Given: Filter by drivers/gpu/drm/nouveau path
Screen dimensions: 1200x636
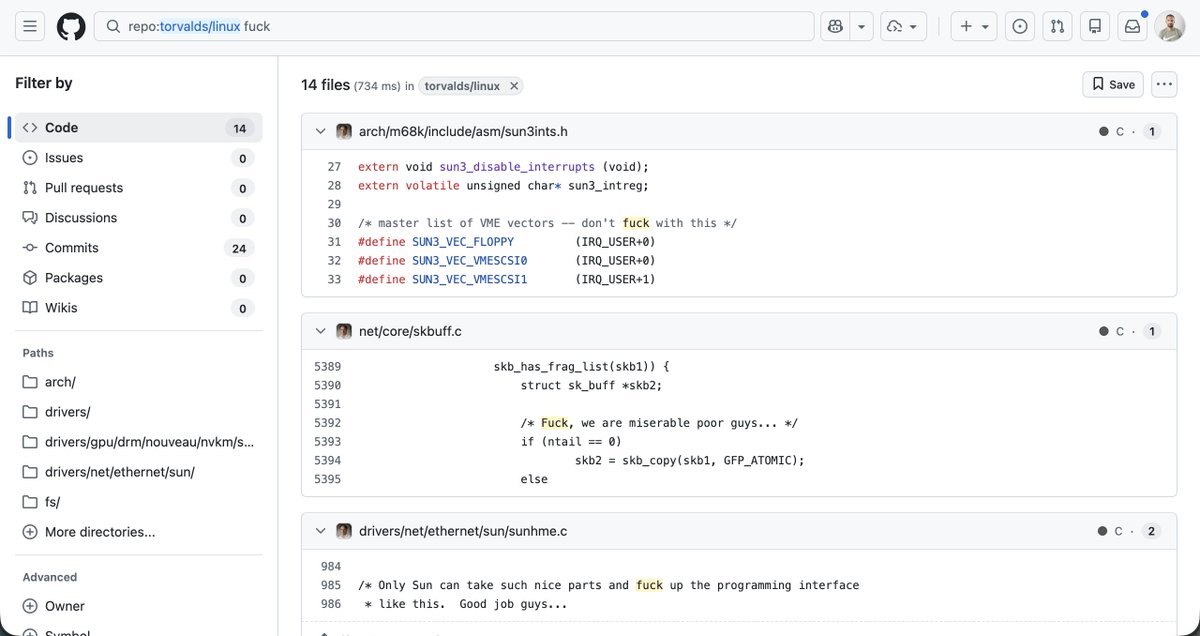Looking at the screenshot, I should 138,442.
